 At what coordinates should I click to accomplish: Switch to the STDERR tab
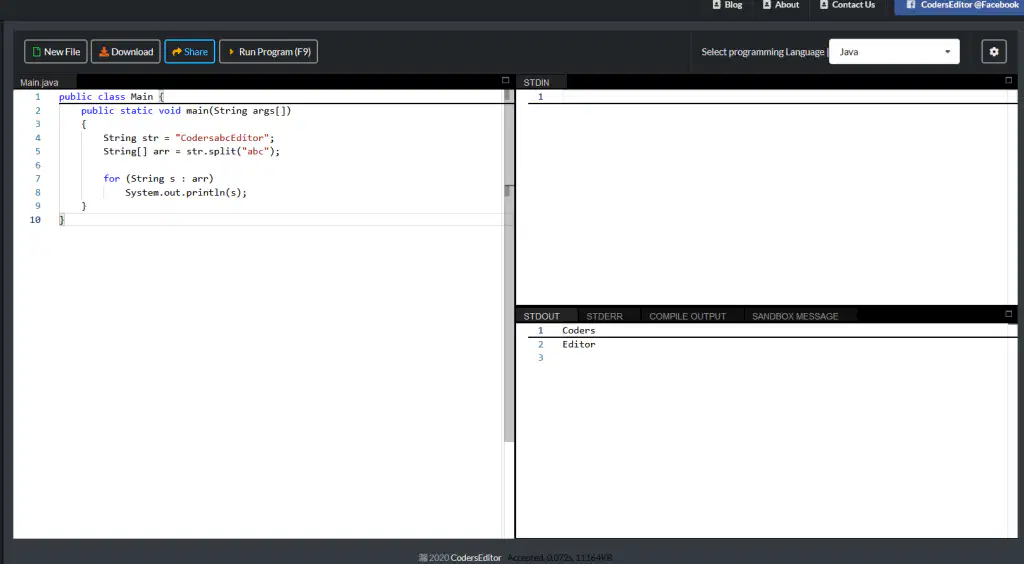click(x=604, y=316)
